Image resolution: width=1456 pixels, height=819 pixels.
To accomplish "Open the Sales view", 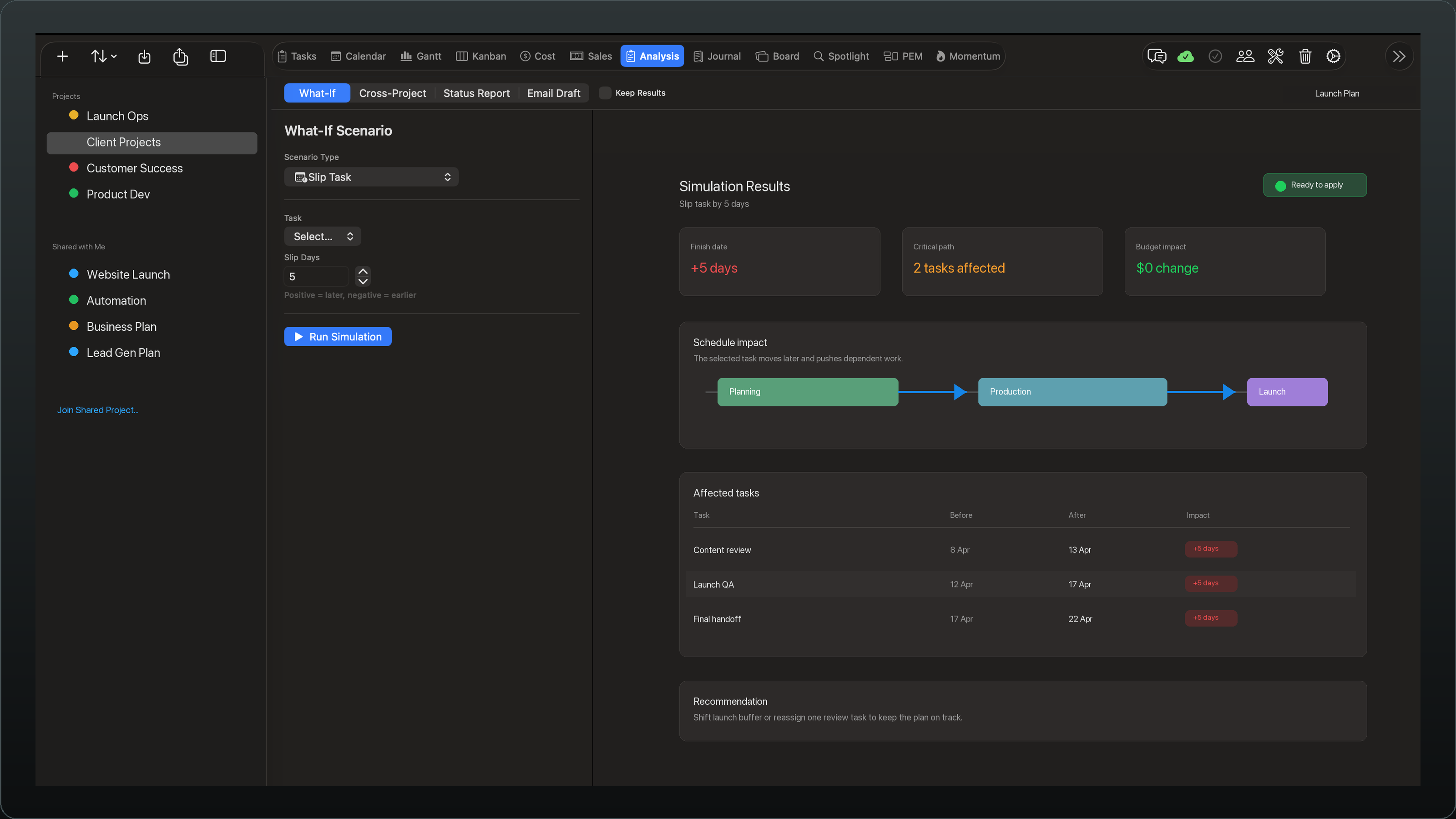I will (x=591, y=56).
